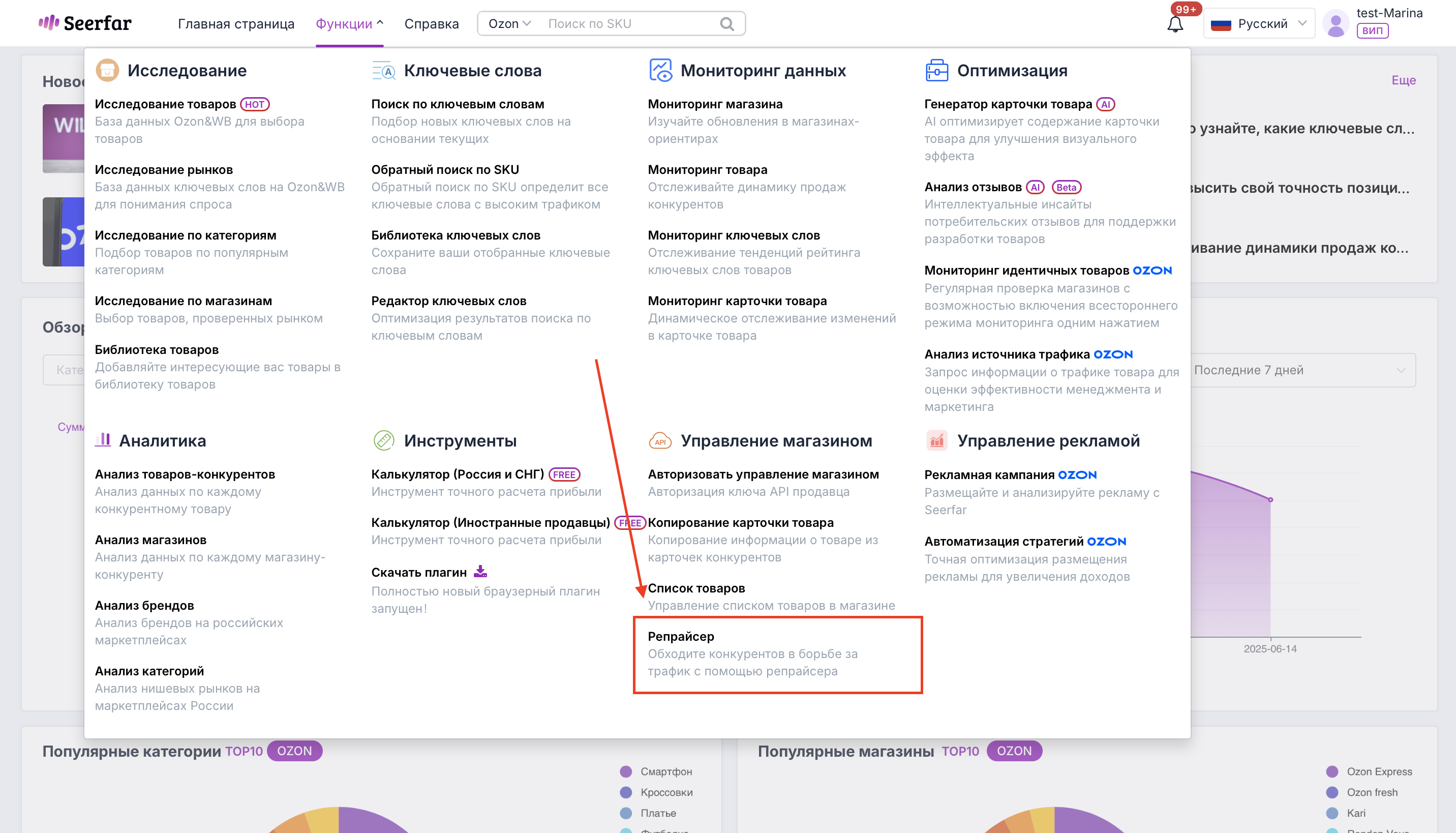
Task: Expand the Русский language selector
Action: (1259, 23)
